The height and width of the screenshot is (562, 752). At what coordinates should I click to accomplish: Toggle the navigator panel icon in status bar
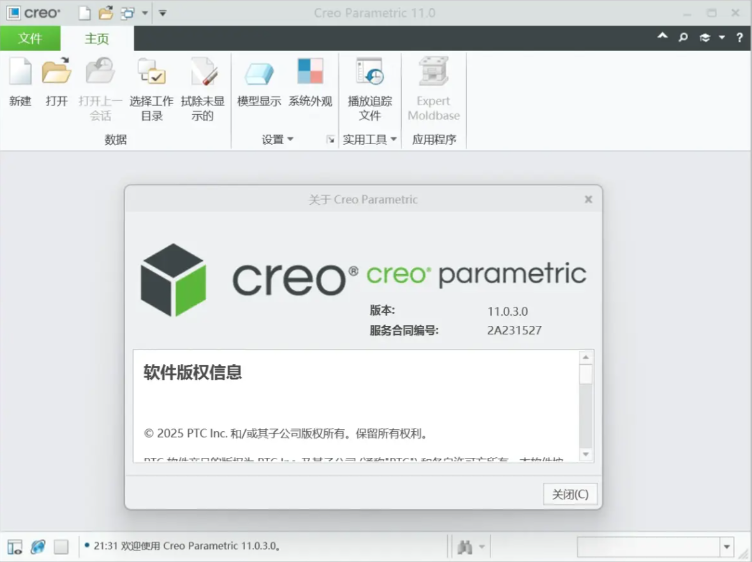tap(15, 547)
